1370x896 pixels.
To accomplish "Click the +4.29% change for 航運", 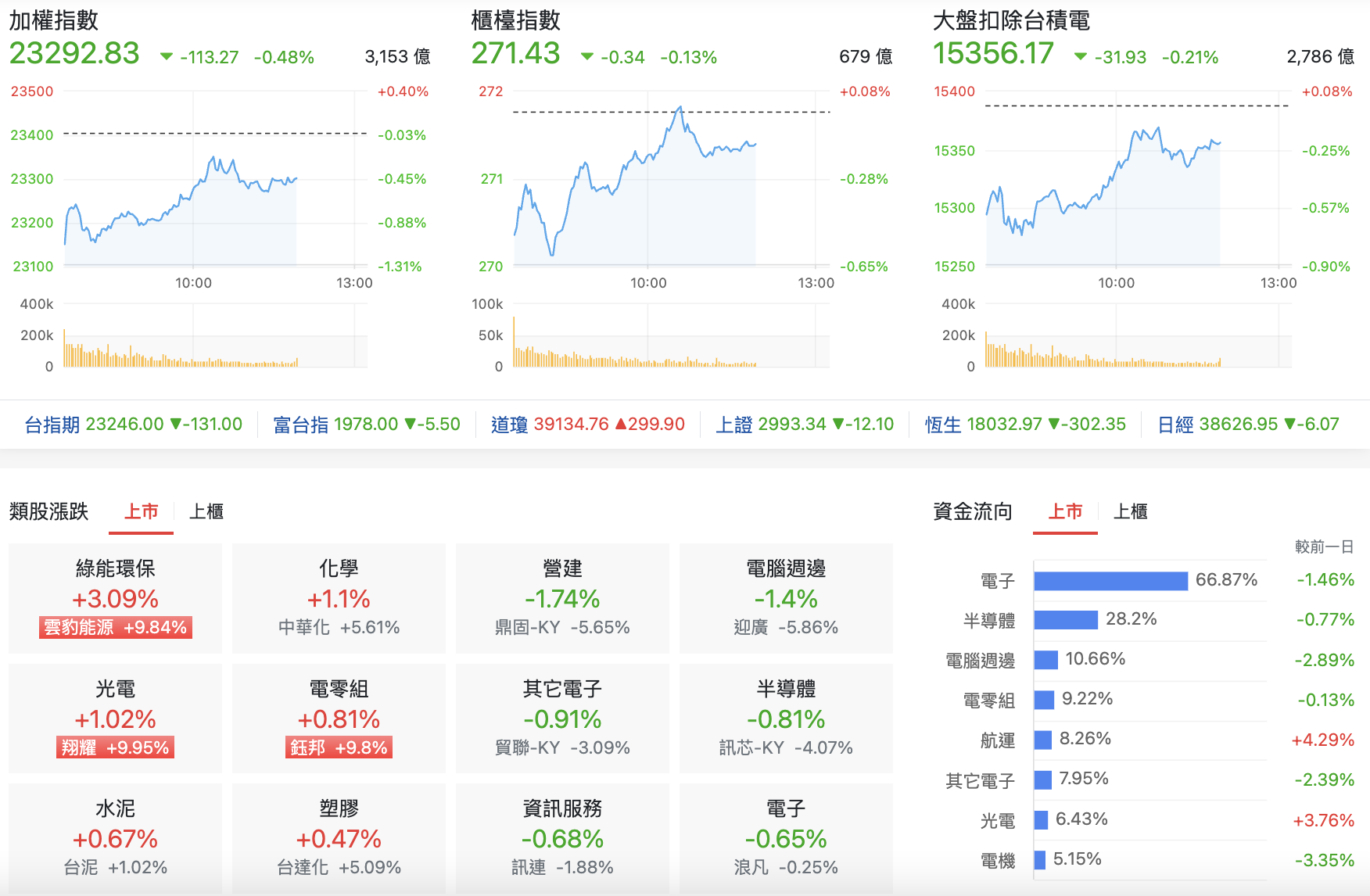I will 1323,740.
